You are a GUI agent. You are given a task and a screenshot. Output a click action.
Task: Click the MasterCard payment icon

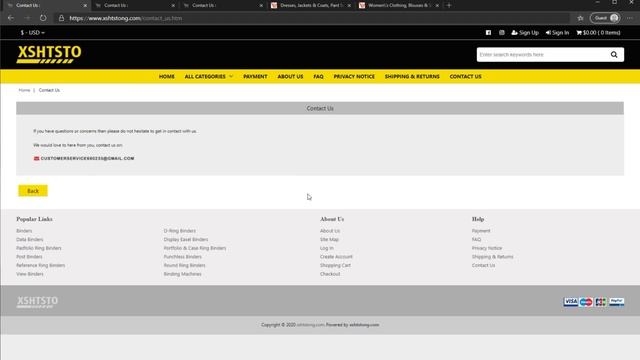[586, 302]
